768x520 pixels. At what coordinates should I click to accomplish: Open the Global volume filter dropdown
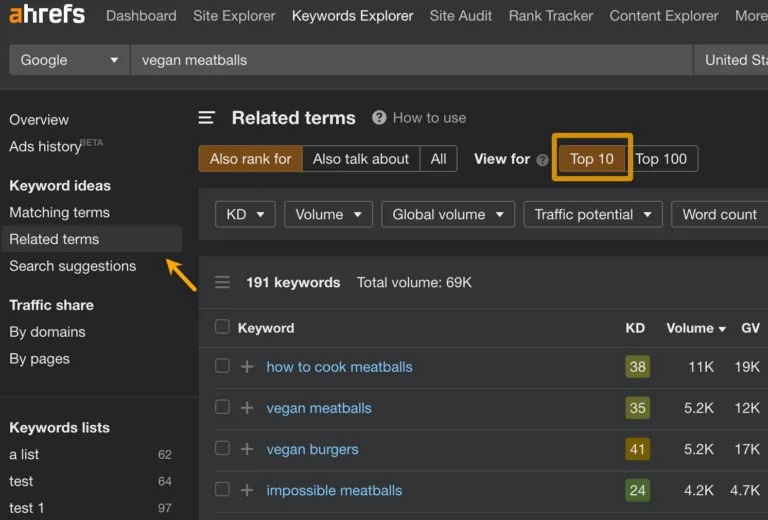click(448, 214)
